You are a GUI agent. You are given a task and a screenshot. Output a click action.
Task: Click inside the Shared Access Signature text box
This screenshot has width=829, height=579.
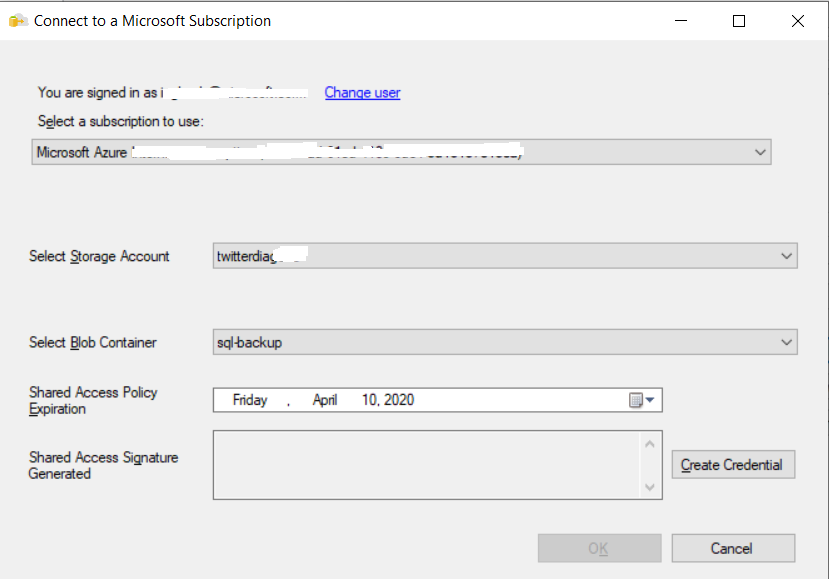click(x=425, y=464)
